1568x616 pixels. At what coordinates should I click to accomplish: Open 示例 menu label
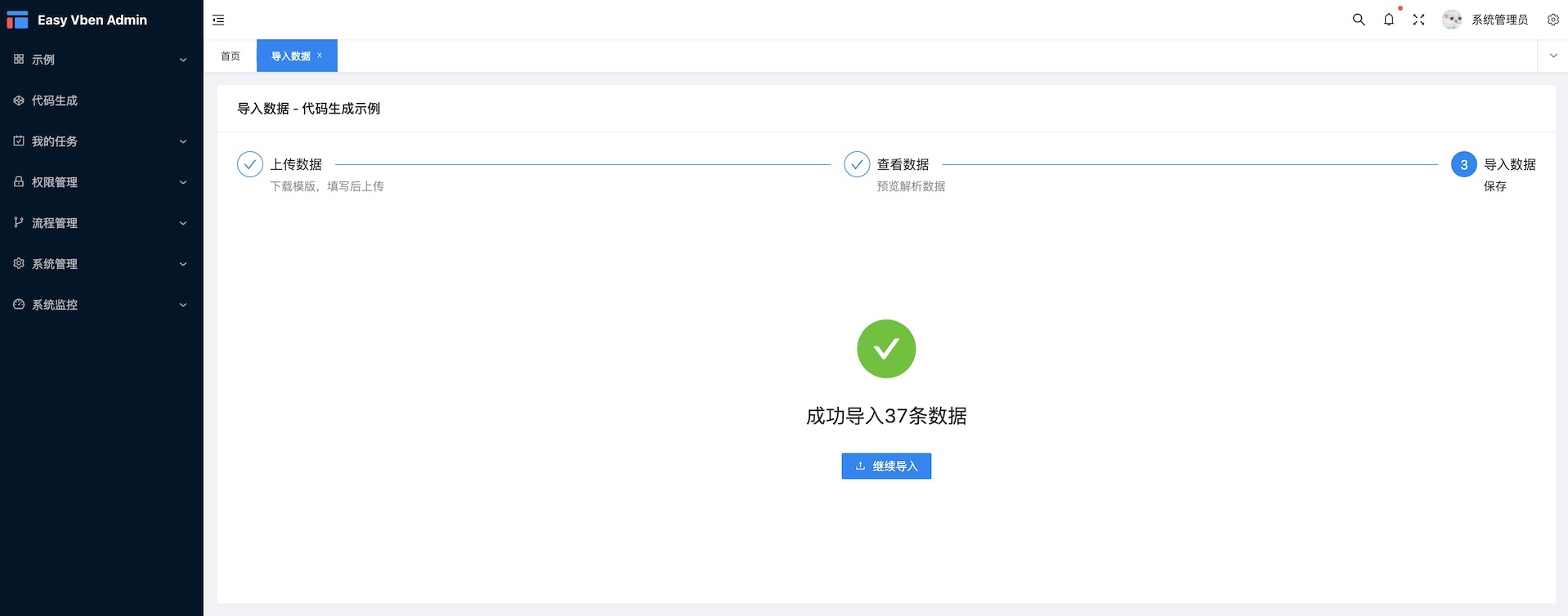[x=43, y=60]
